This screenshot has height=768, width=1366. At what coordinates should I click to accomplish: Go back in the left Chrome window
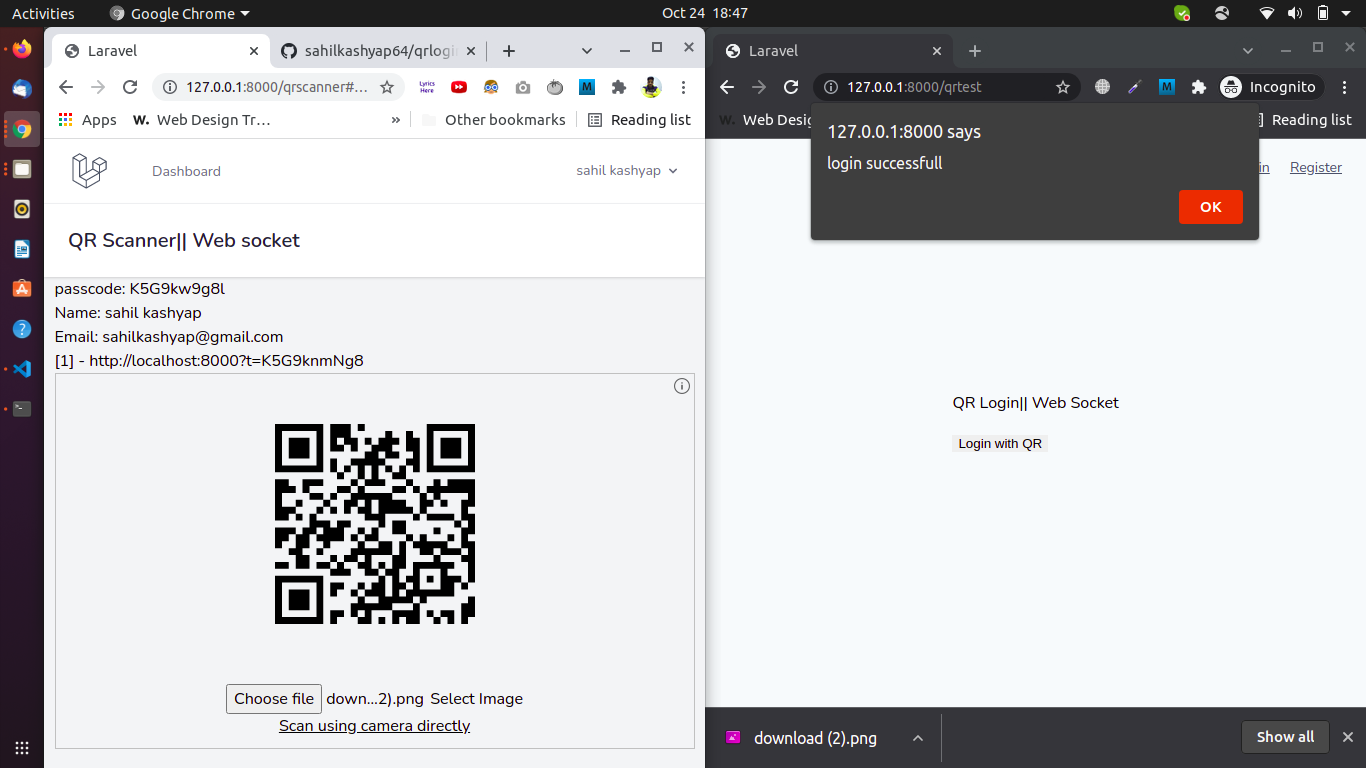pos(66,87)
